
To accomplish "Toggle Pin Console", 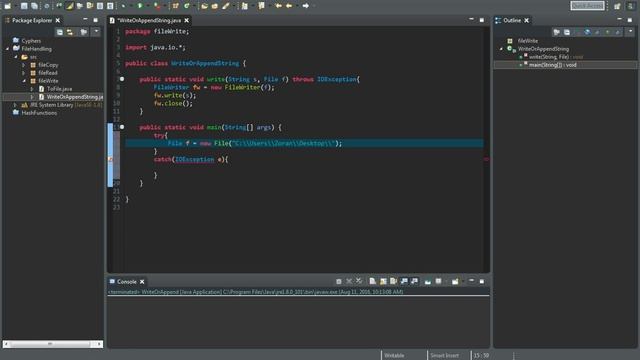I will pyautogui.click(x=427, y=281).
